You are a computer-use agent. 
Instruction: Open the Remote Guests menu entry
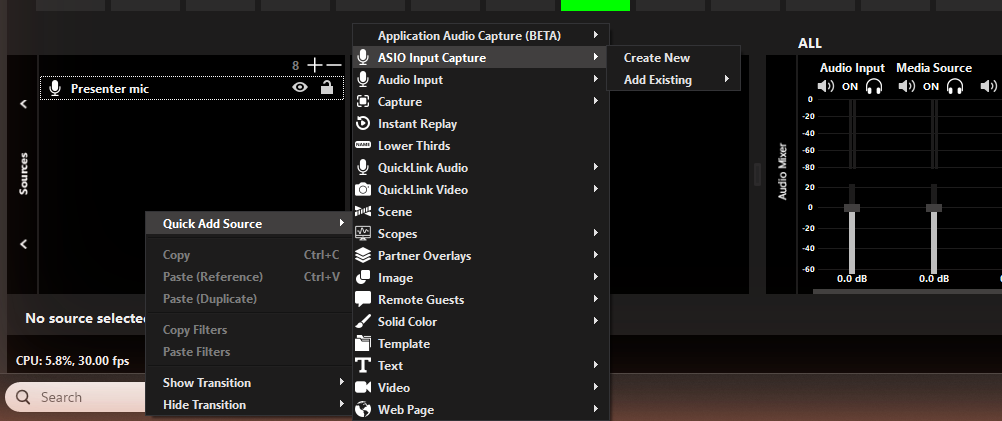point(481,300)
